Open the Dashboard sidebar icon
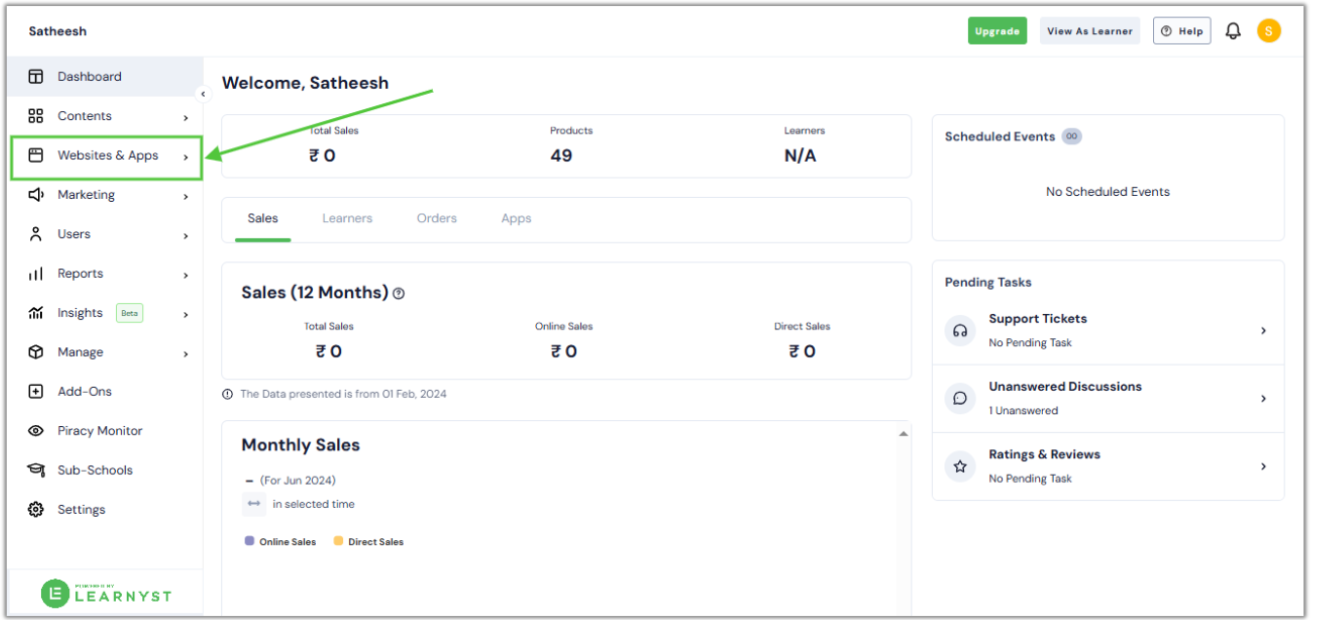 click(x=36, y=76)
